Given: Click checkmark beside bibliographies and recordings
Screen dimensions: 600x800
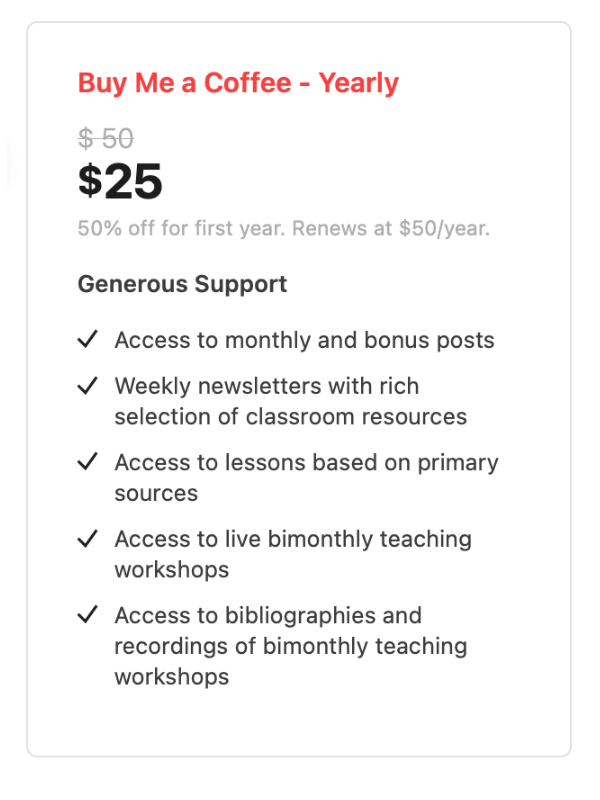Looking at the screenshot, I should click(87, 615).
